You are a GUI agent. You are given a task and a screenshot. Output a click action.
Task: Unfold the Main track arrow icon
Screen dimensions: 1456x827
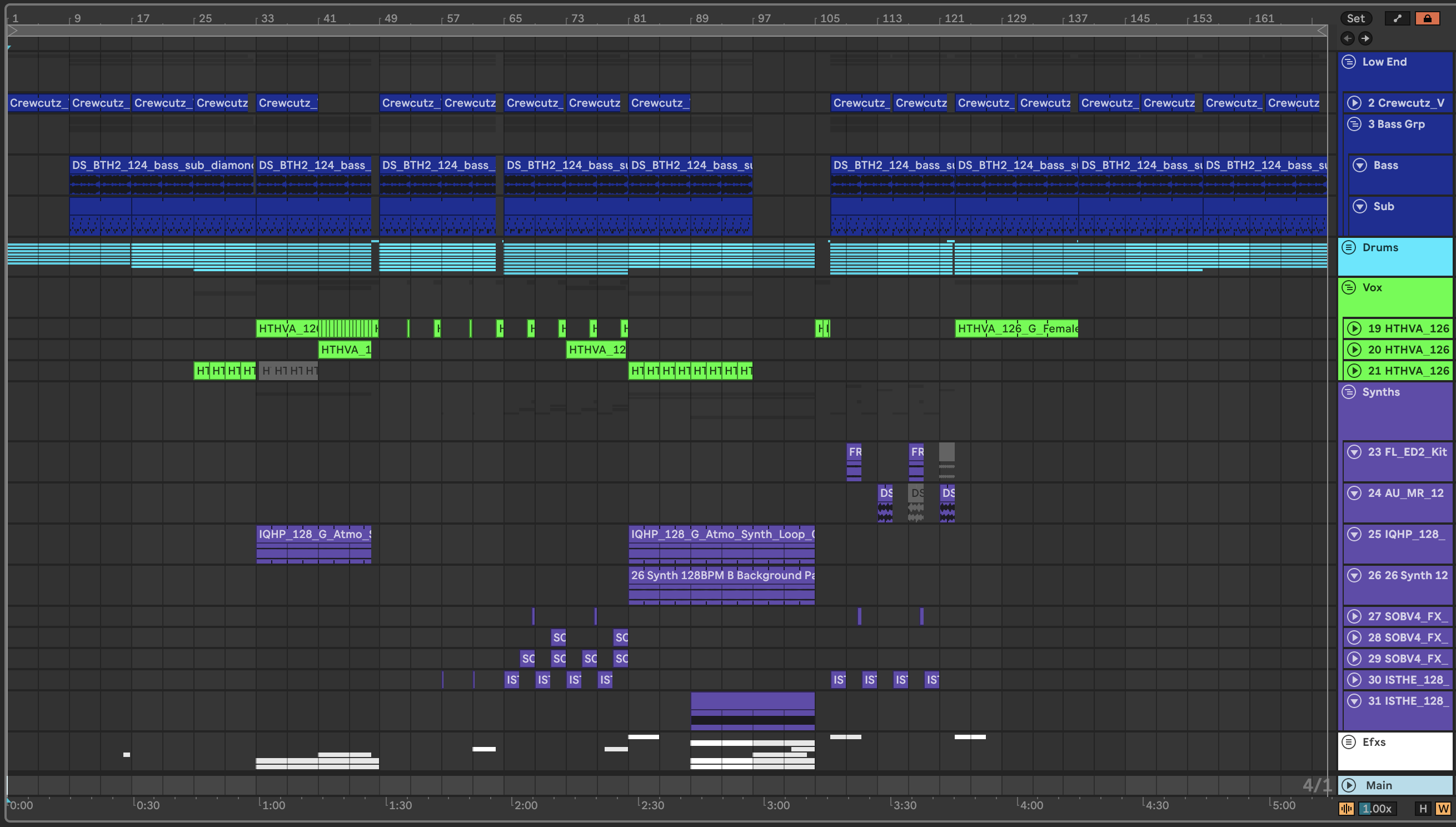tap(1349, 785)
